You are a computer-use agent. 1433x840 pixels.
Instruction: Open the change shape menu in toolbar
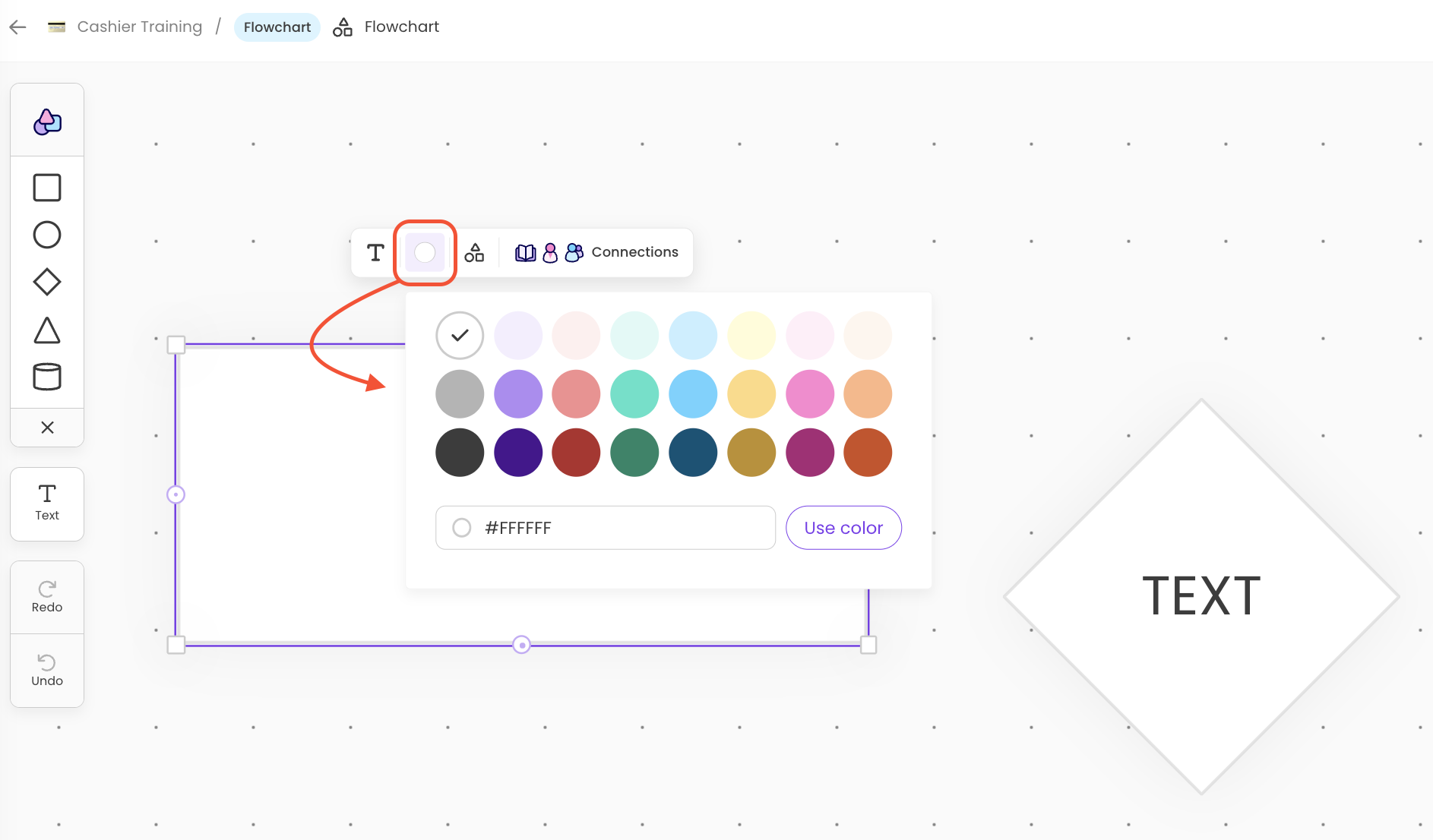[x=474, y=252]
